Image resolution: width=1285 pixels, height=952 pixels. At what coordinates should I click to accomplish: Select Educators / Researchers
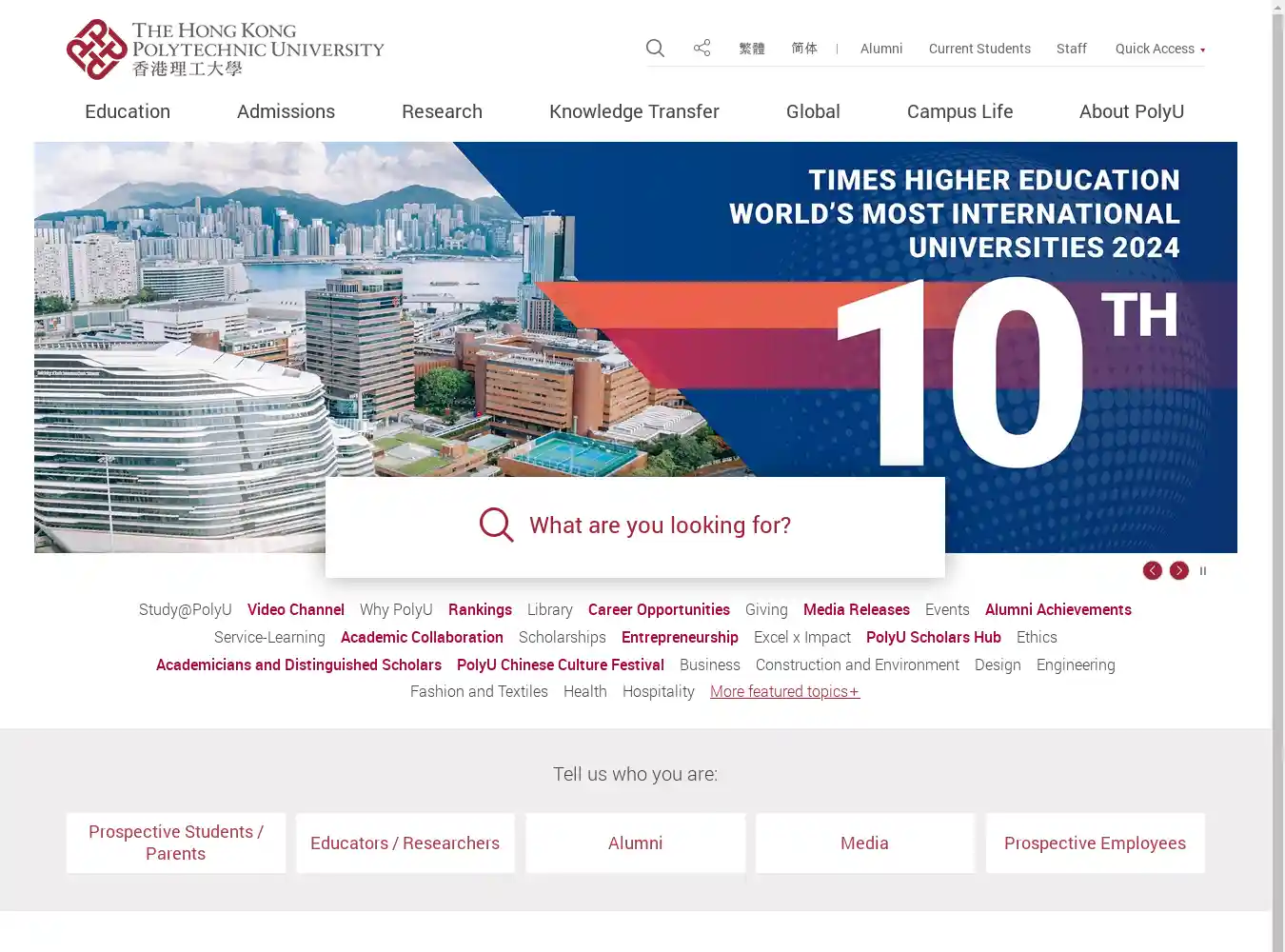pyautogui.click(x=405, y=843)
